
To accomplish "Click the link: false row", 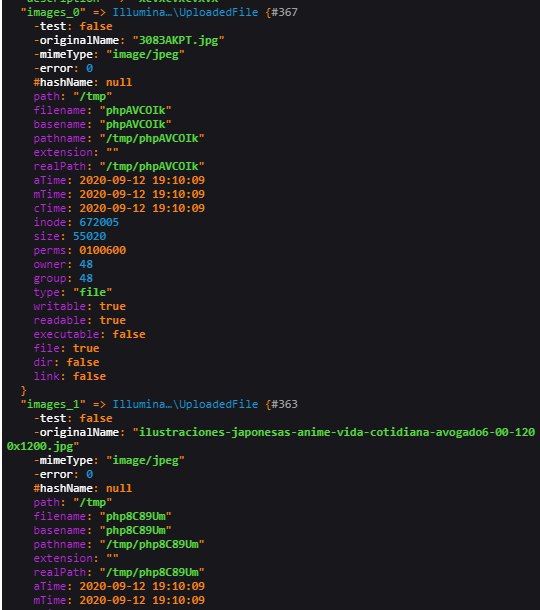I will point(70,377).
